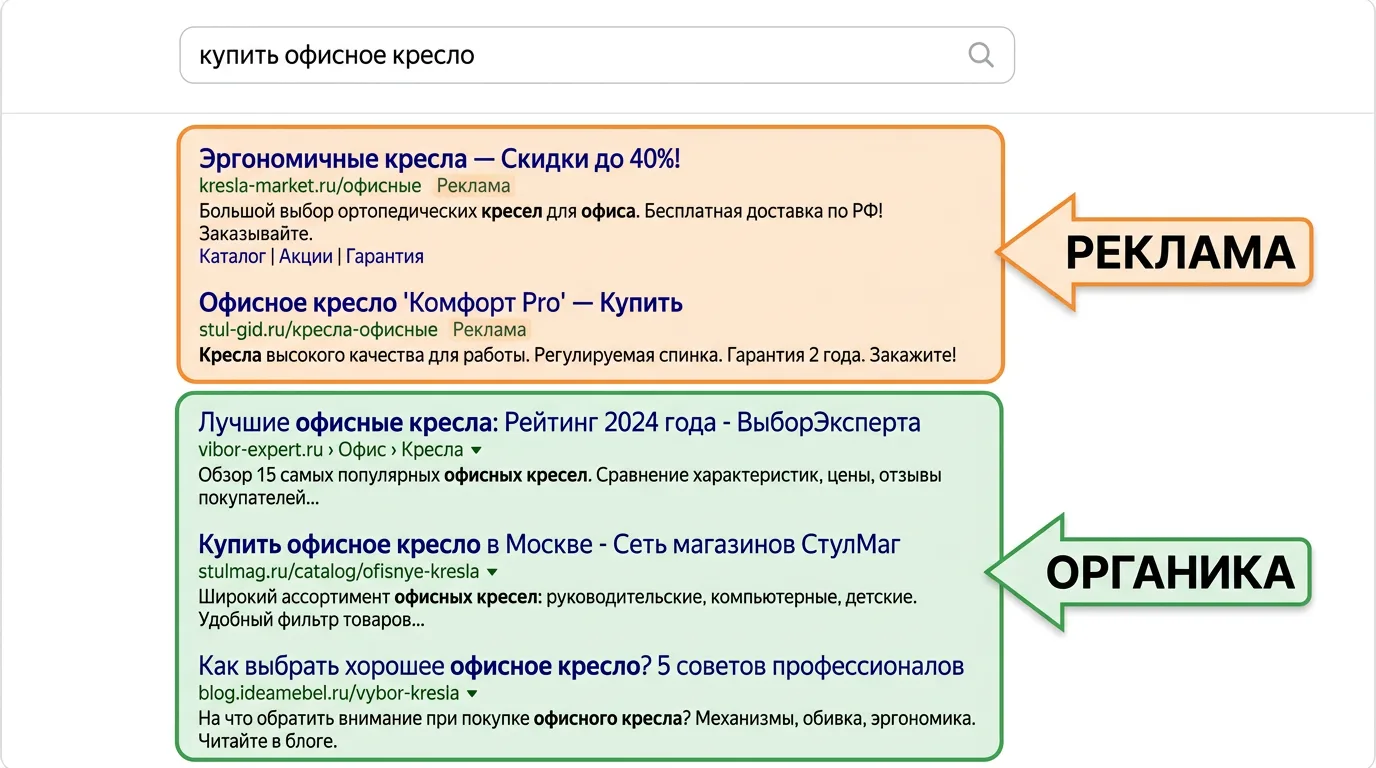Click 'Реклама' label beside kresla-market.ru
This screenshot has width=1376, height=768.
coord(474,185)
